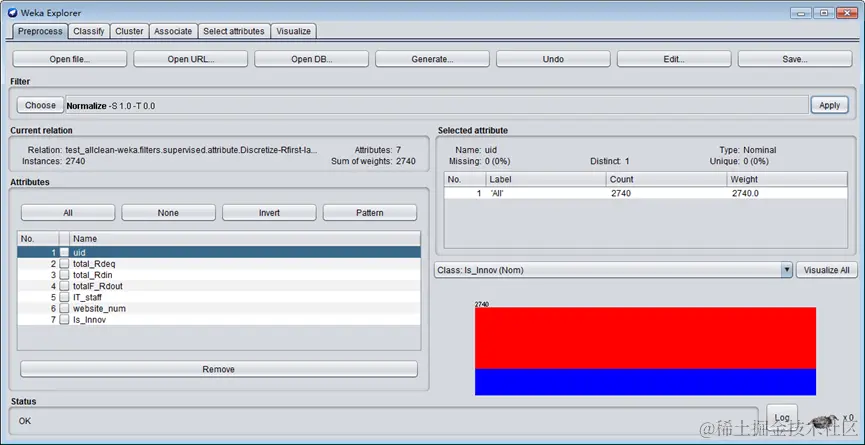Tick the checkbox for Is_Innov attribute
This screenshot has width=865, height=445.
pos(65,320)
